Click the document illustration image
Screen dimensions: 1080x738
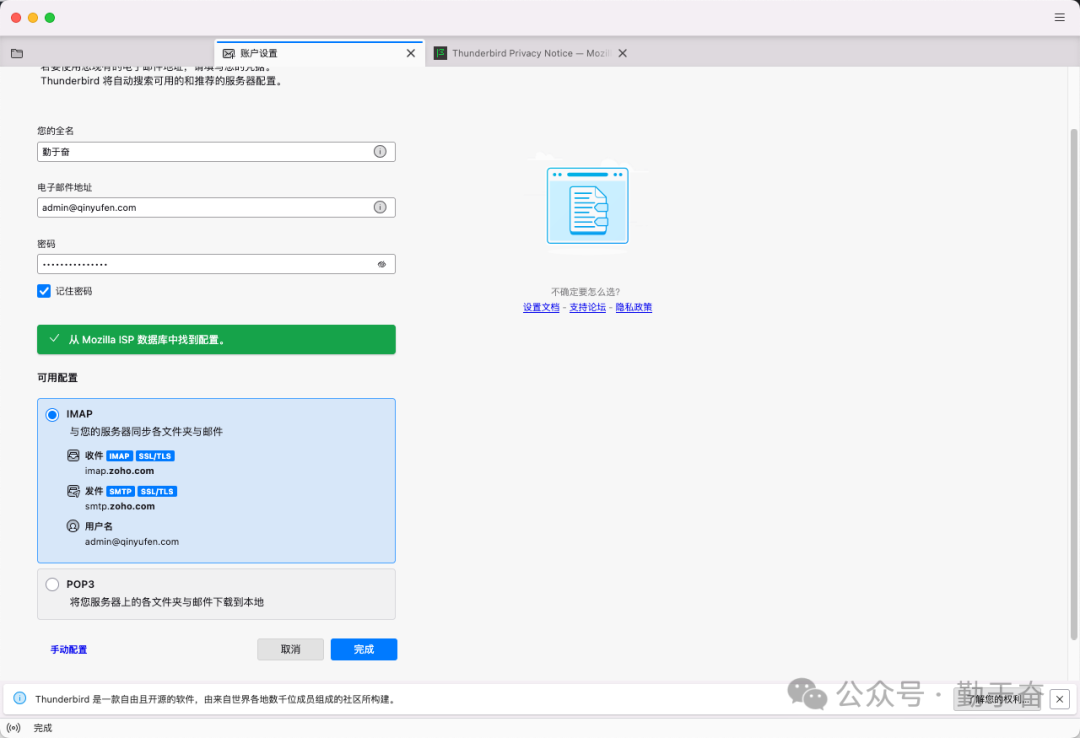[x=588, y=205]
